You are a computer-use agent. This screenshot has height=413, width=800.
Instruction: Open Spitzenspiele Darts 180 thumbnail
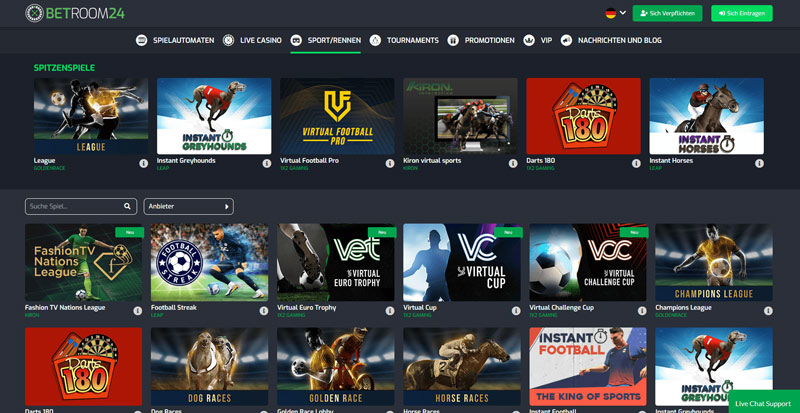(584, 116)
